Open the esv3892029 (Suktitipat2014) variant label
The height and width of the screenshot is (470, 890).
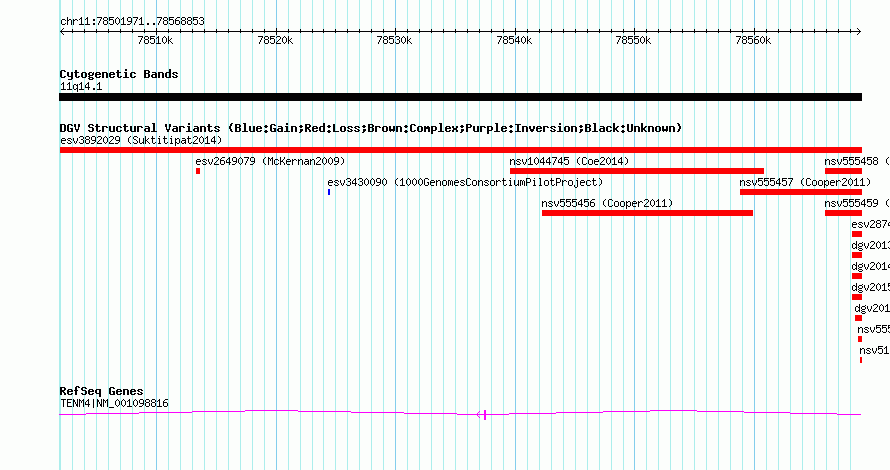[x=141, y=140]
